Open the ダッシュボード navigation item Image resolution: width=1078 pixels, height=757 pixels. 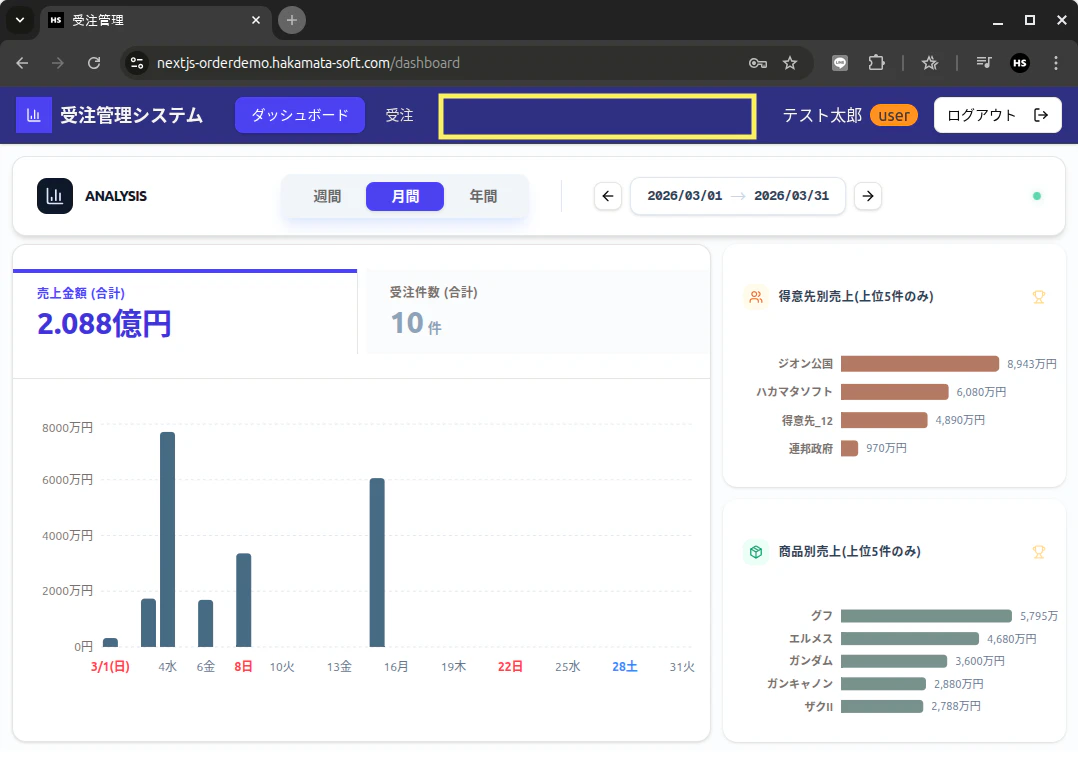pos(300,115)
